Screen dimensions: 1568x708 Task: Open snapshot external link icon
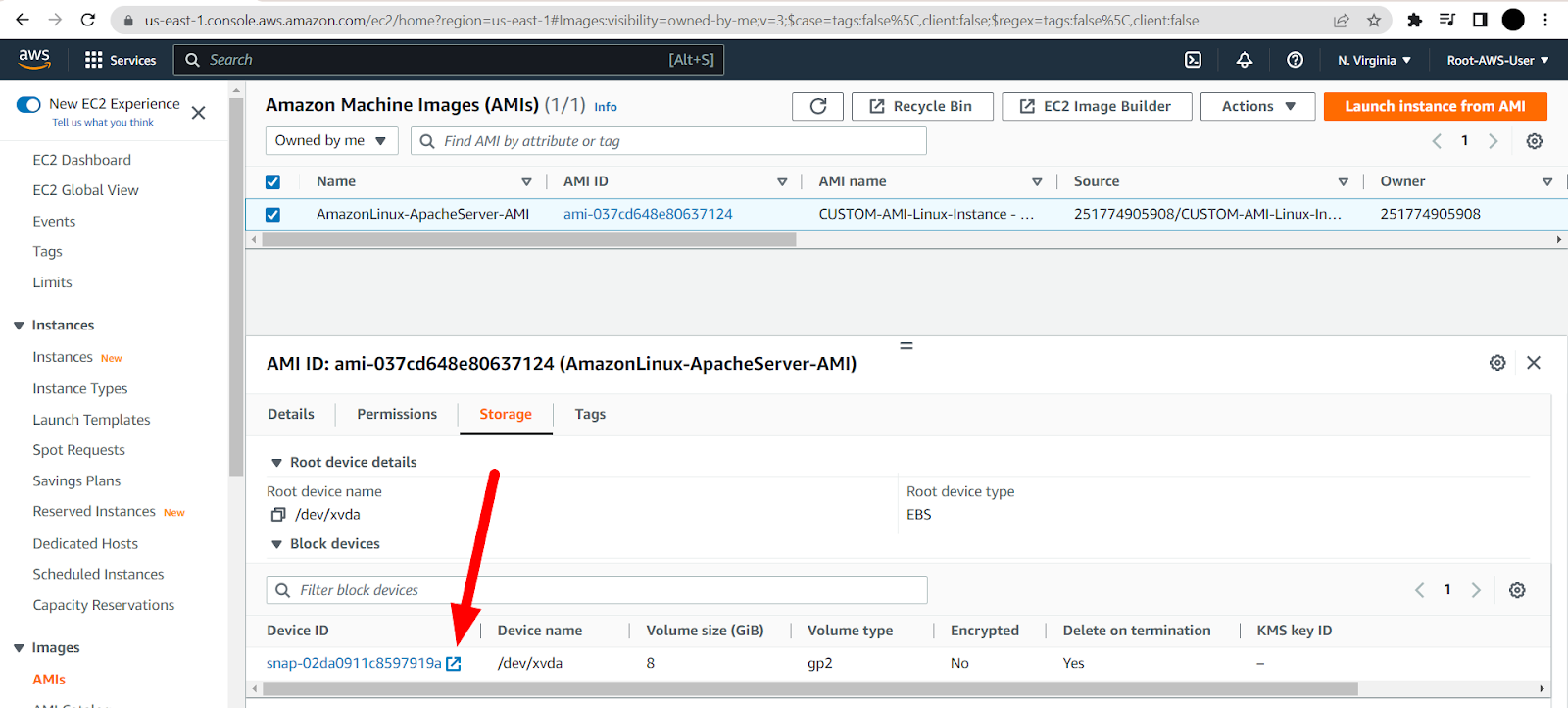coord(454,664)
